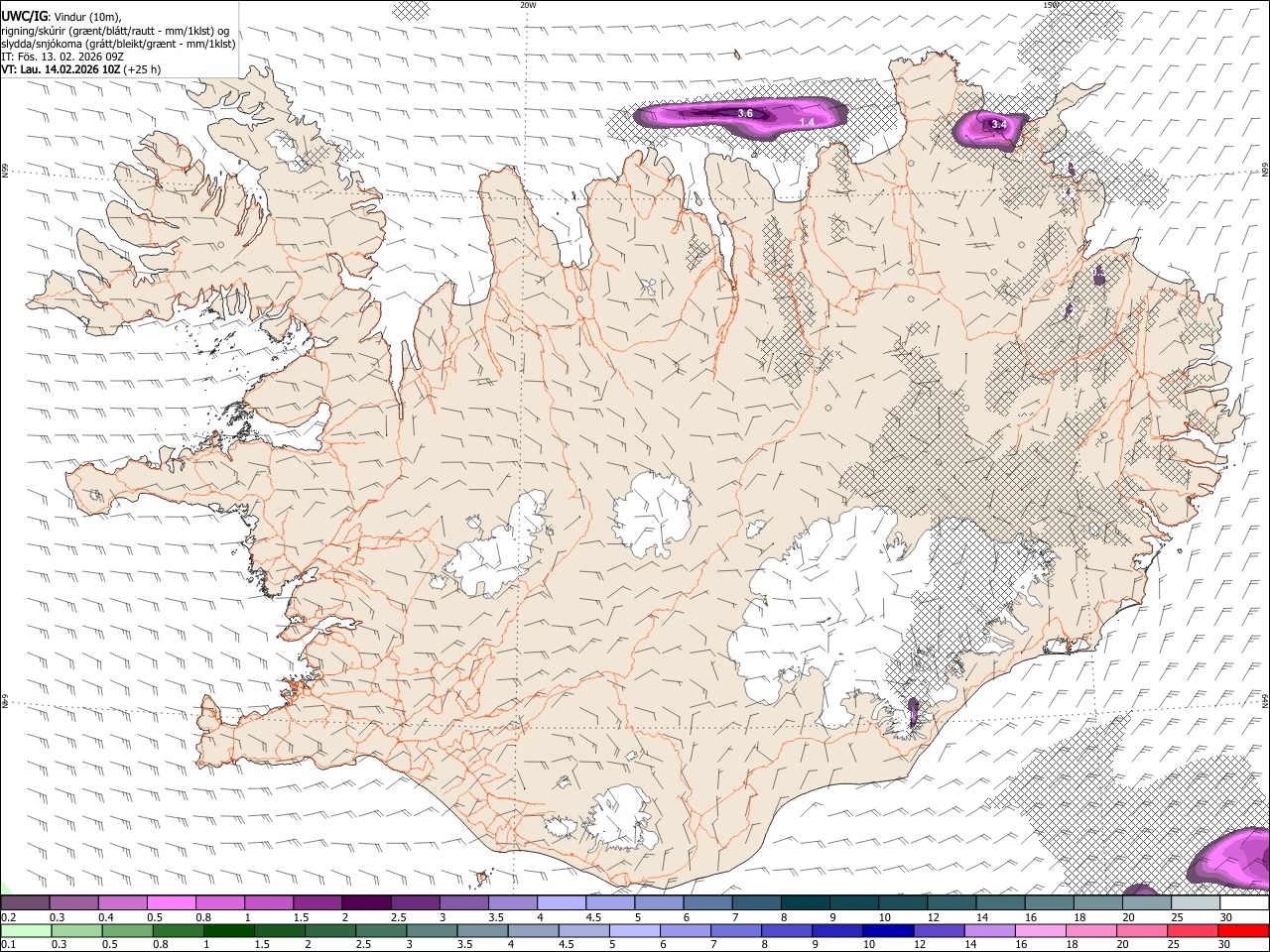Click the bottom-row red swatch labeled 30
1270x952 pixels.
(x=1242, y=930)
